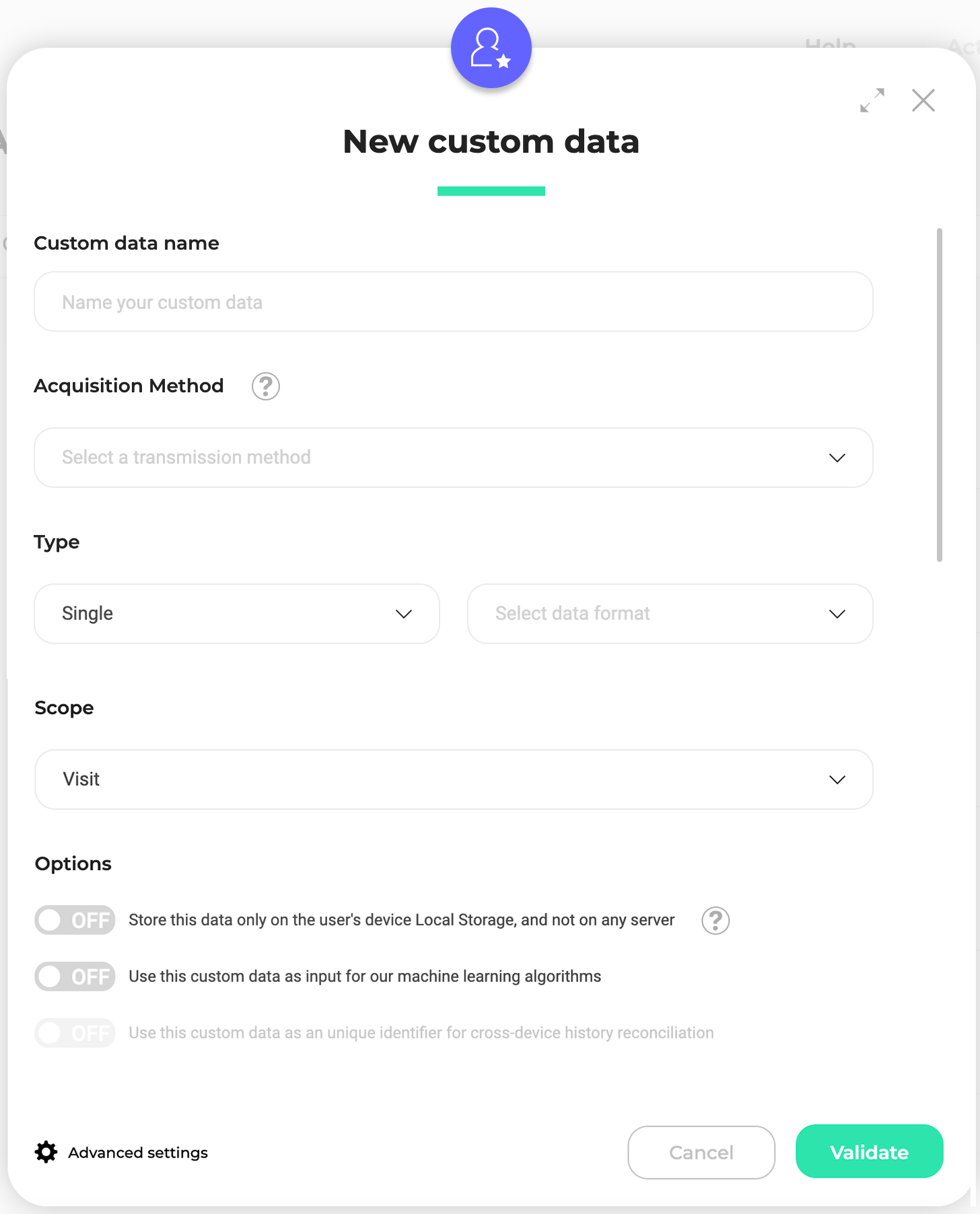Click the chevron in the transmission method field

tap(837, 458)
